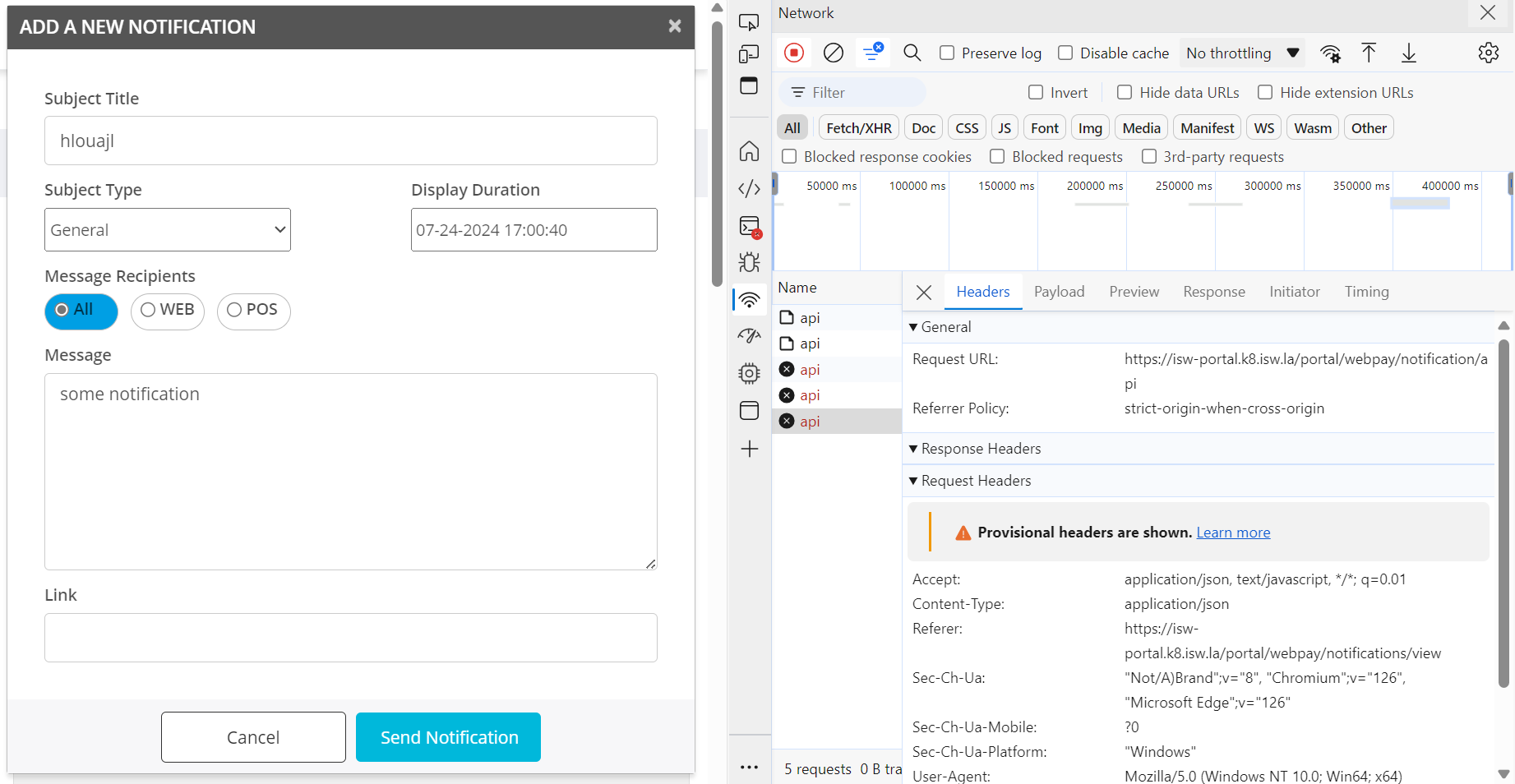Toggle Disable cache checkbox
This screenshot has height=784, width=1515.
click(1065, 53)
